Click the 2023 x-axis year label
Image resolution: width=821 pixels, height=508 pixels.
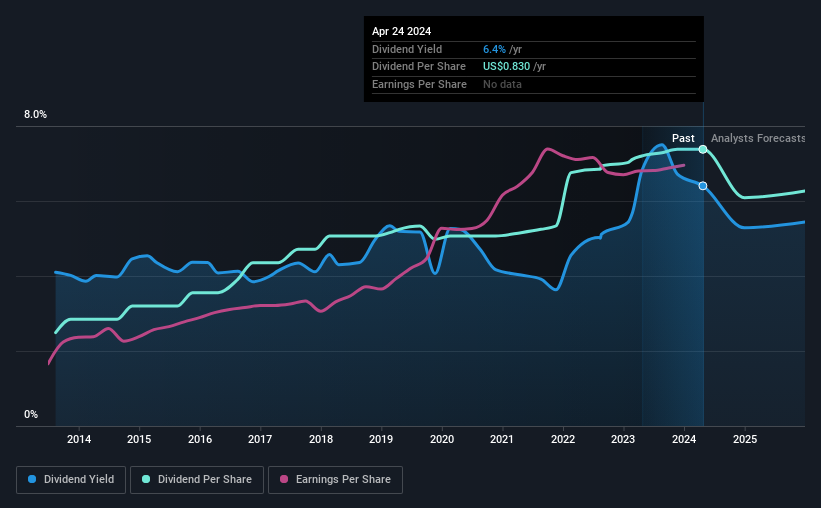tap(623, 439)
